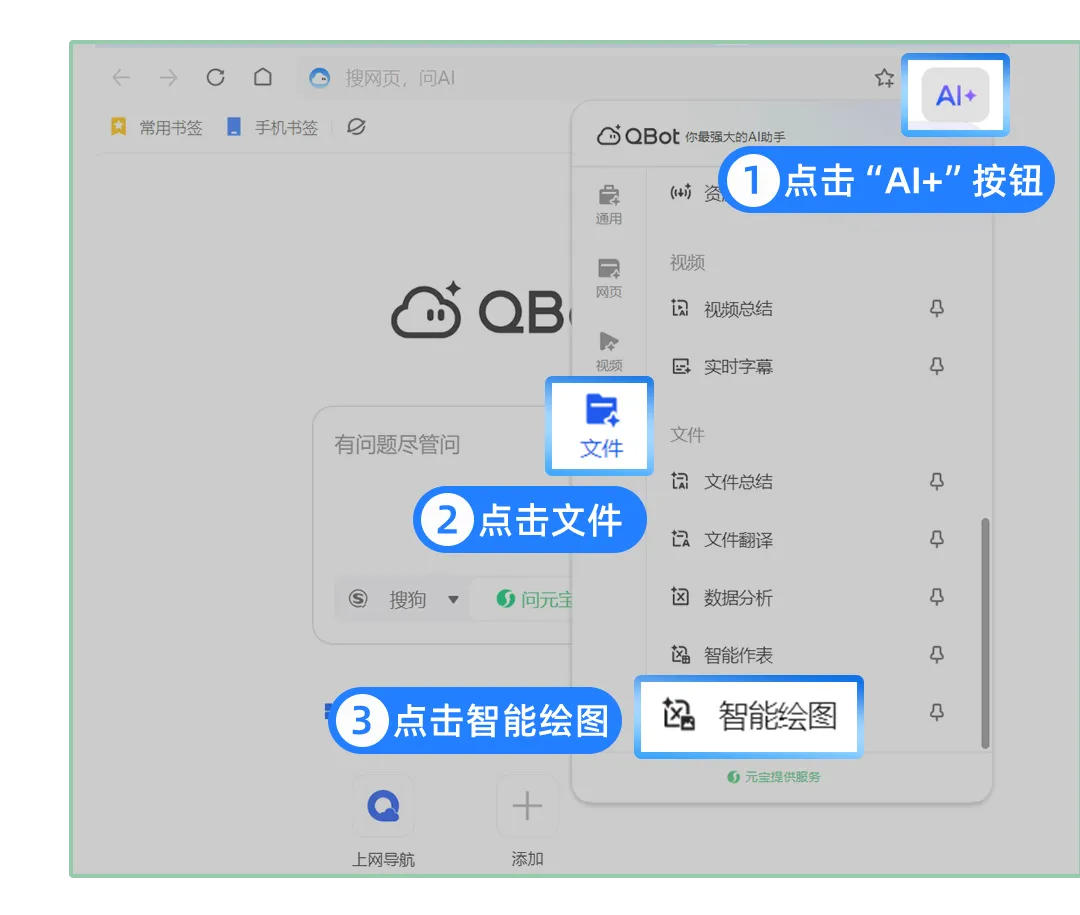1080x915 pixels.
Task: Open 常用书签 bookmarks folder
Action: click(157, 127)
